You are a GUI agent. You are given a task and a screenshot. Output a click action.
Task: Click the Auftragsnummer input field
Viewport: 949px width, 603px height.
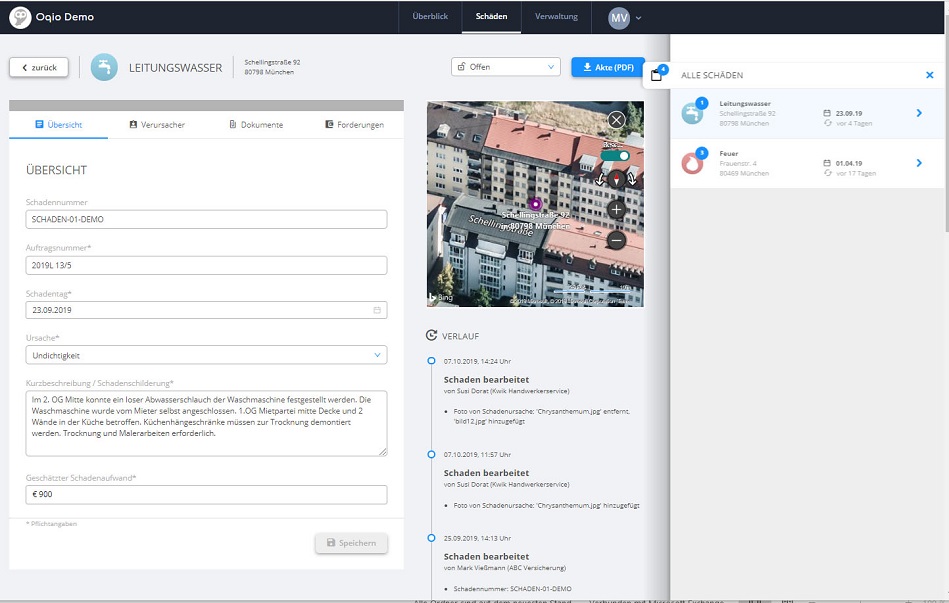click(x=206, y=265)
